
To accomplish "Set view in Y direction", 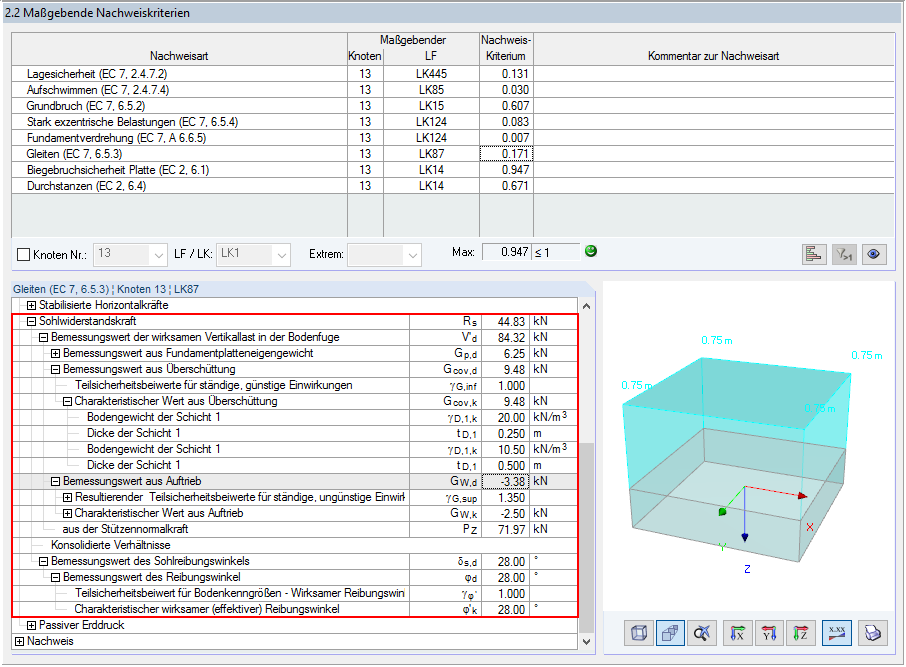I will (769, 633).
